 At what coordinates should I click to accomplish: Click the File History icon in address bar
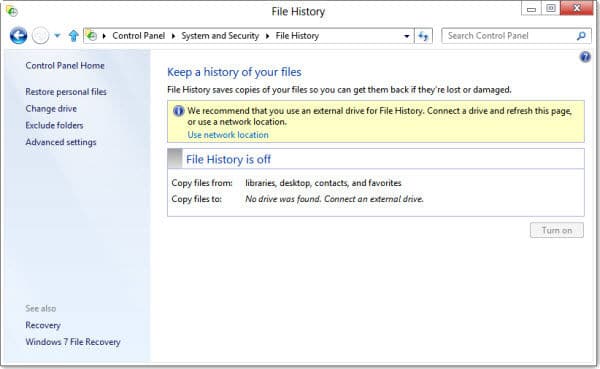point(91,36)
